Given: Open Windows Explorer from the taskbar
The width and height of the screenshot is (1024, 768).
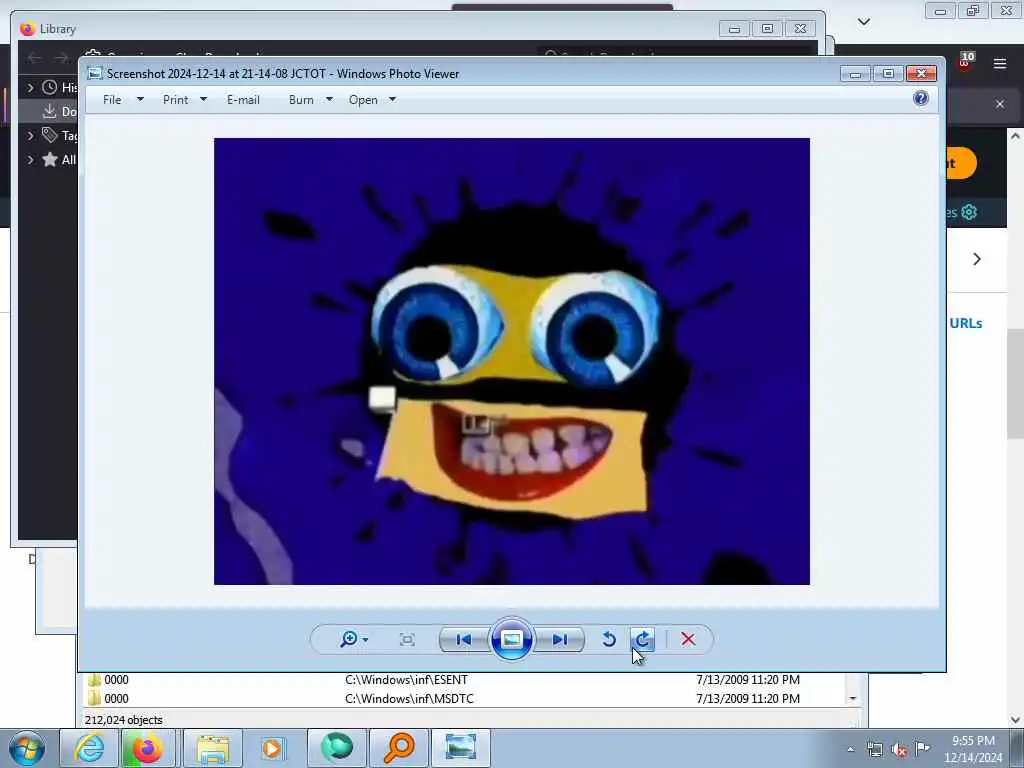Looking at the screenshot, I should pyautogui.click(x=213, y=748).
